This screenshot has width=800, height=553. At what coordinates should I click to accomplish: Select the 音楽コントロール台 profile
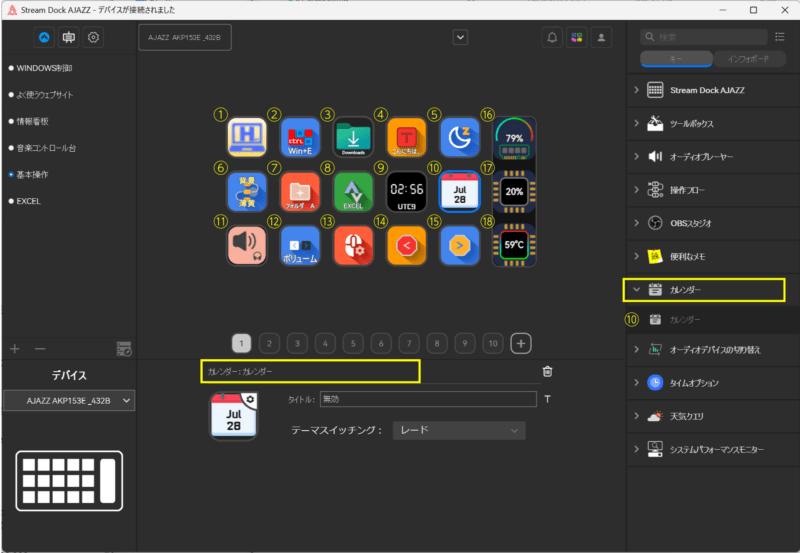point(46,148)
